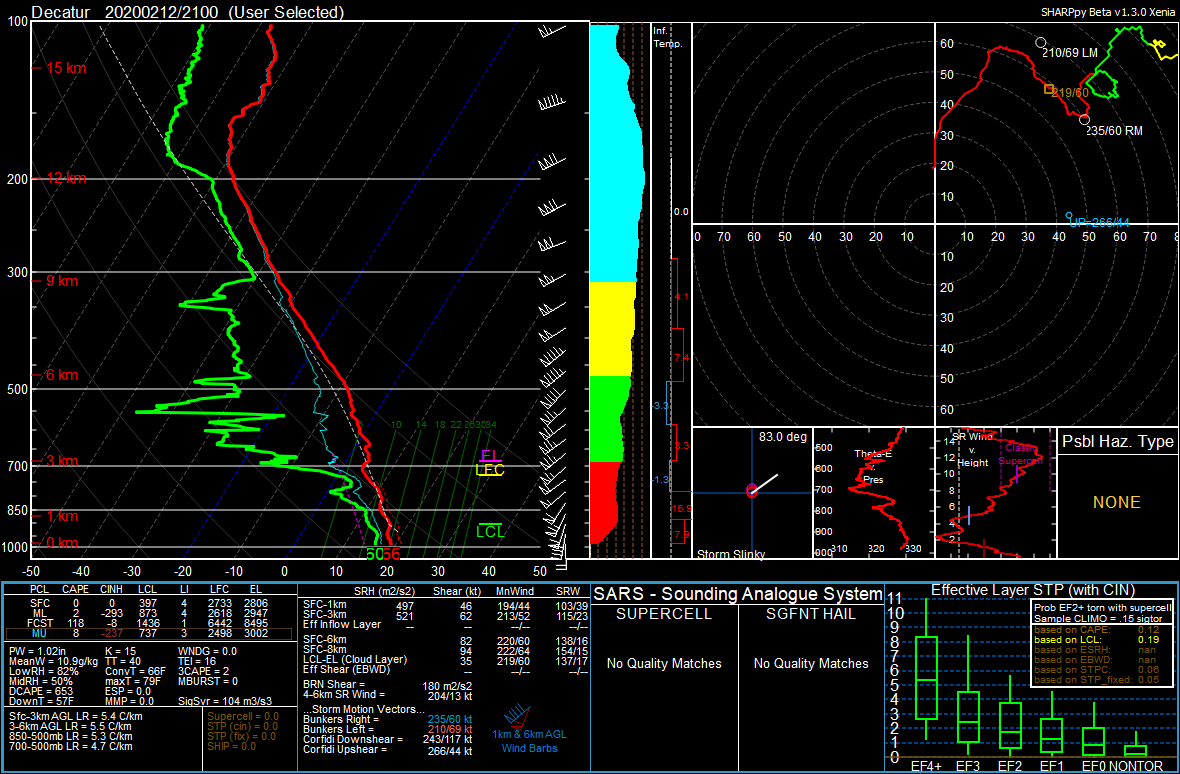Click the Classic Supercell label
Viewport: 1180px width, 774px height.
[1022, 454]
